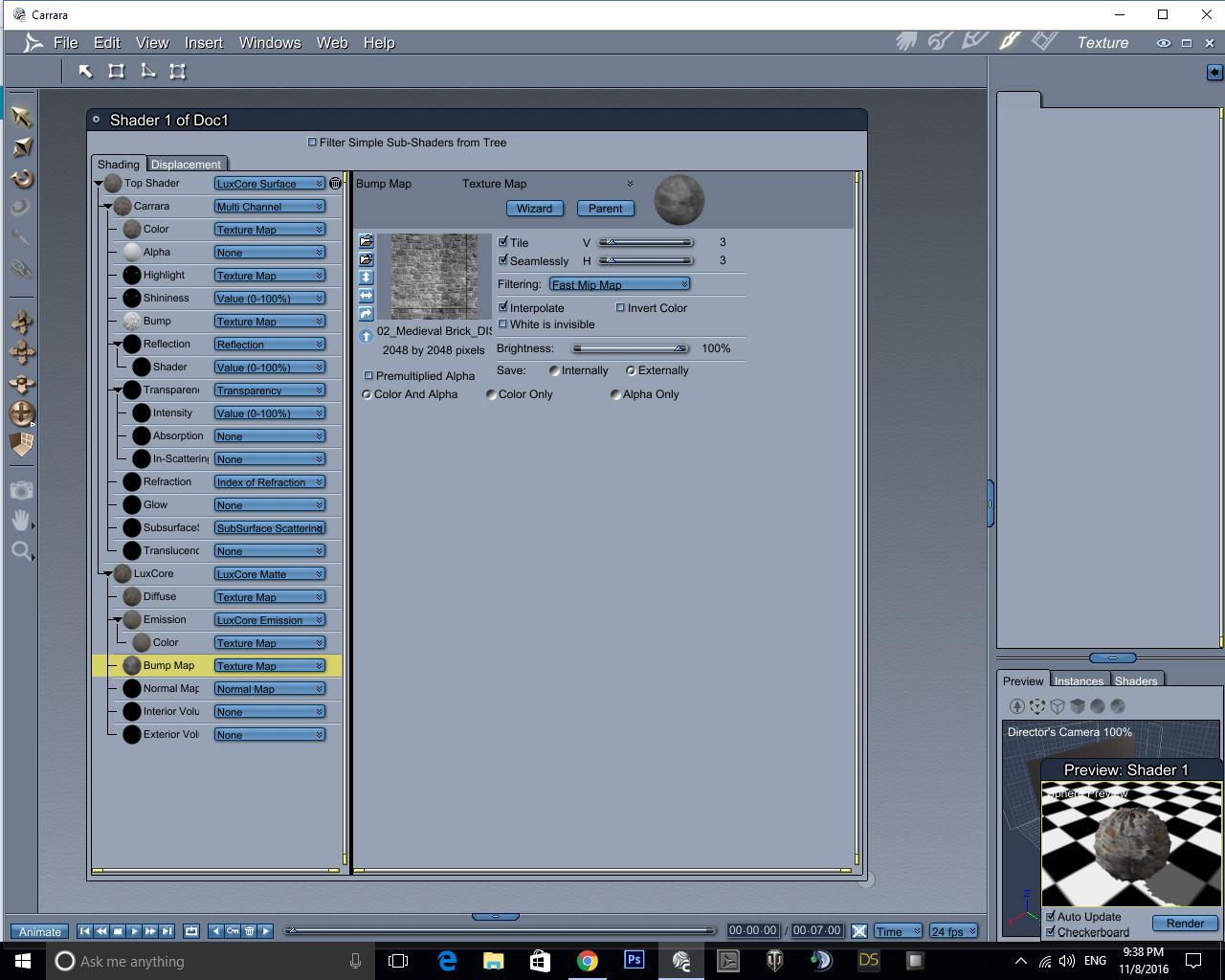Toggle the Auto Update checkbox

1051,916
